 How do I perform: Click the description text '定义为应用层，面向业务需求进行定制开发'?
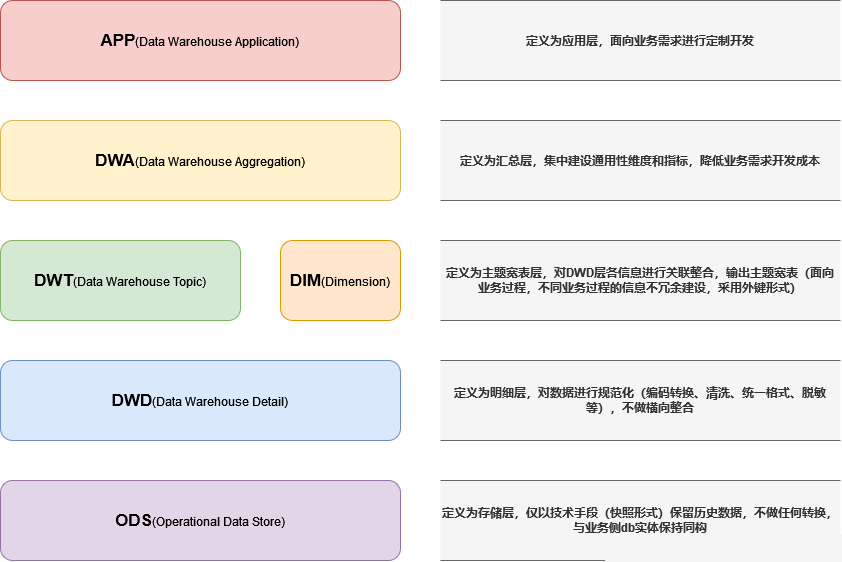(x=640, y=41)
